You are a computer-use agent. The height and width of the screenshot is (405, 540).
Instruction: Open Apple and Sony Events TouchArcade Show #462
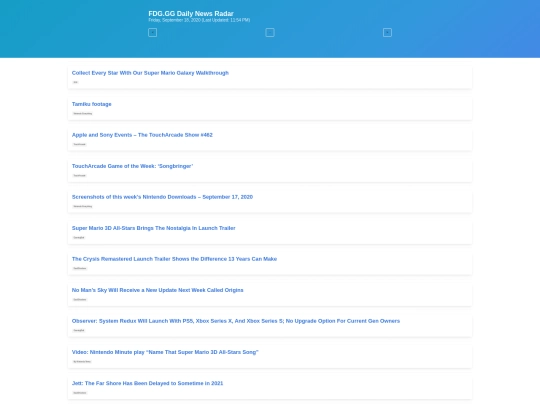(142, 135)
